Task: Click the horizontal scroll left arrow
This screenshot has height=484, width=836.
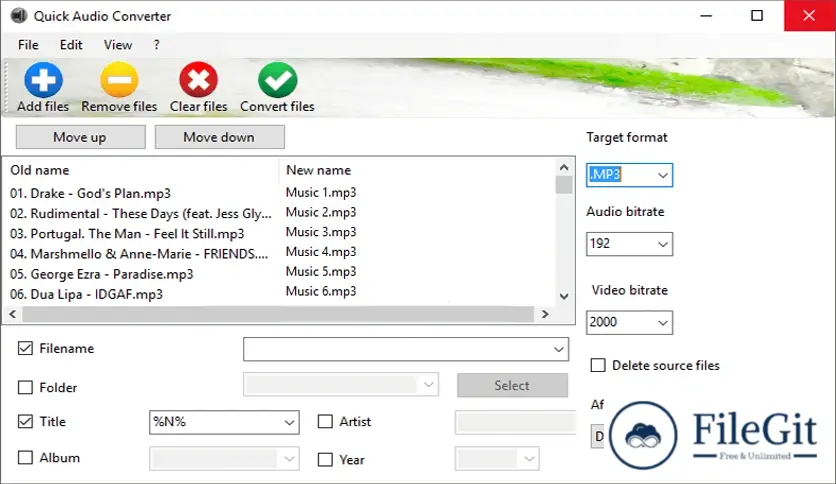Action: point(13,314)
